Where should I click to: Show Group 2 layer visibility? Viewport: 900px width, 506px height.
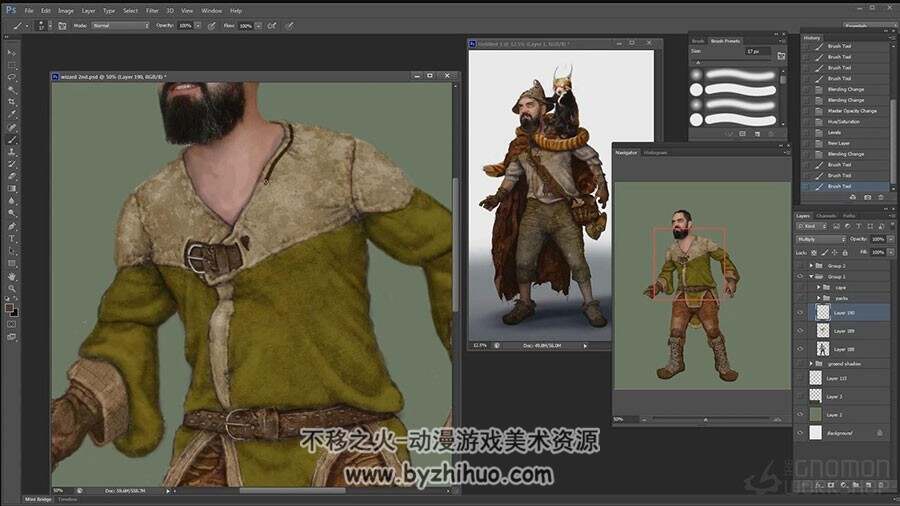[800, 266]
